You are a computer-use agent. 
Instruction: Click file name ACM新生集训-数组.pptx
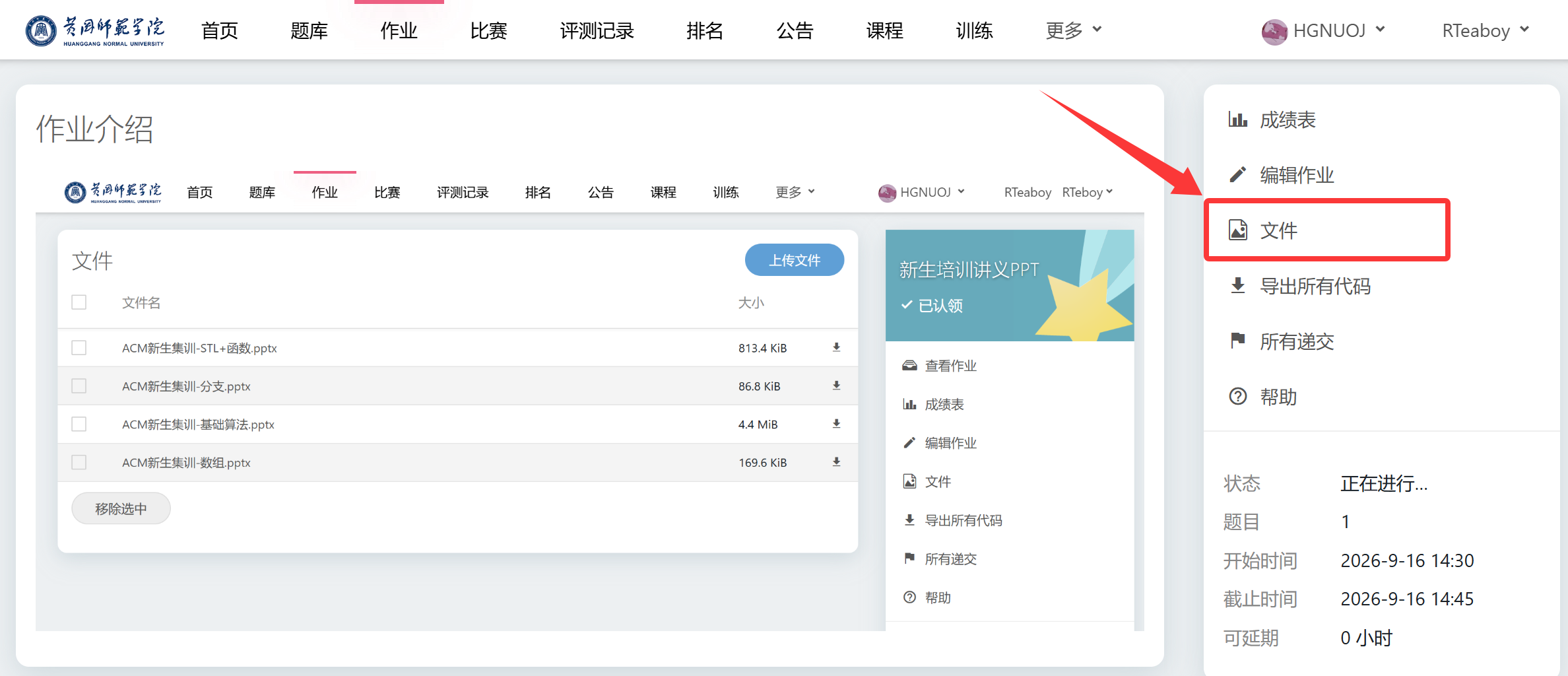[186, 463]
